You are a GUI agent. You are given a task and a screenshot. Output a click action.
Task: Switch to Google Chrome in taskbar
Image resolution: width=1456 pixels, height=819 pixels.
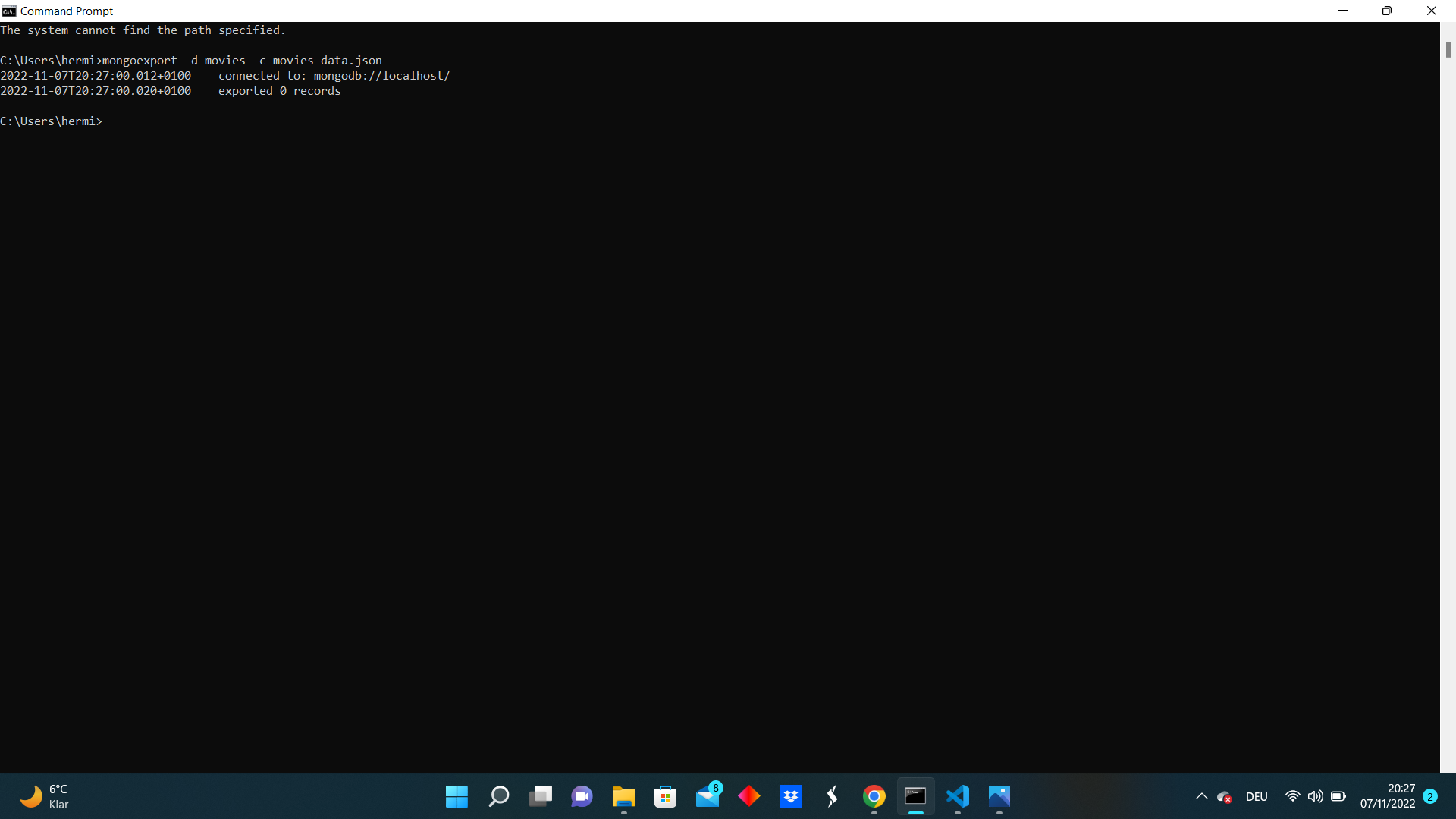(x=874, y=796)
